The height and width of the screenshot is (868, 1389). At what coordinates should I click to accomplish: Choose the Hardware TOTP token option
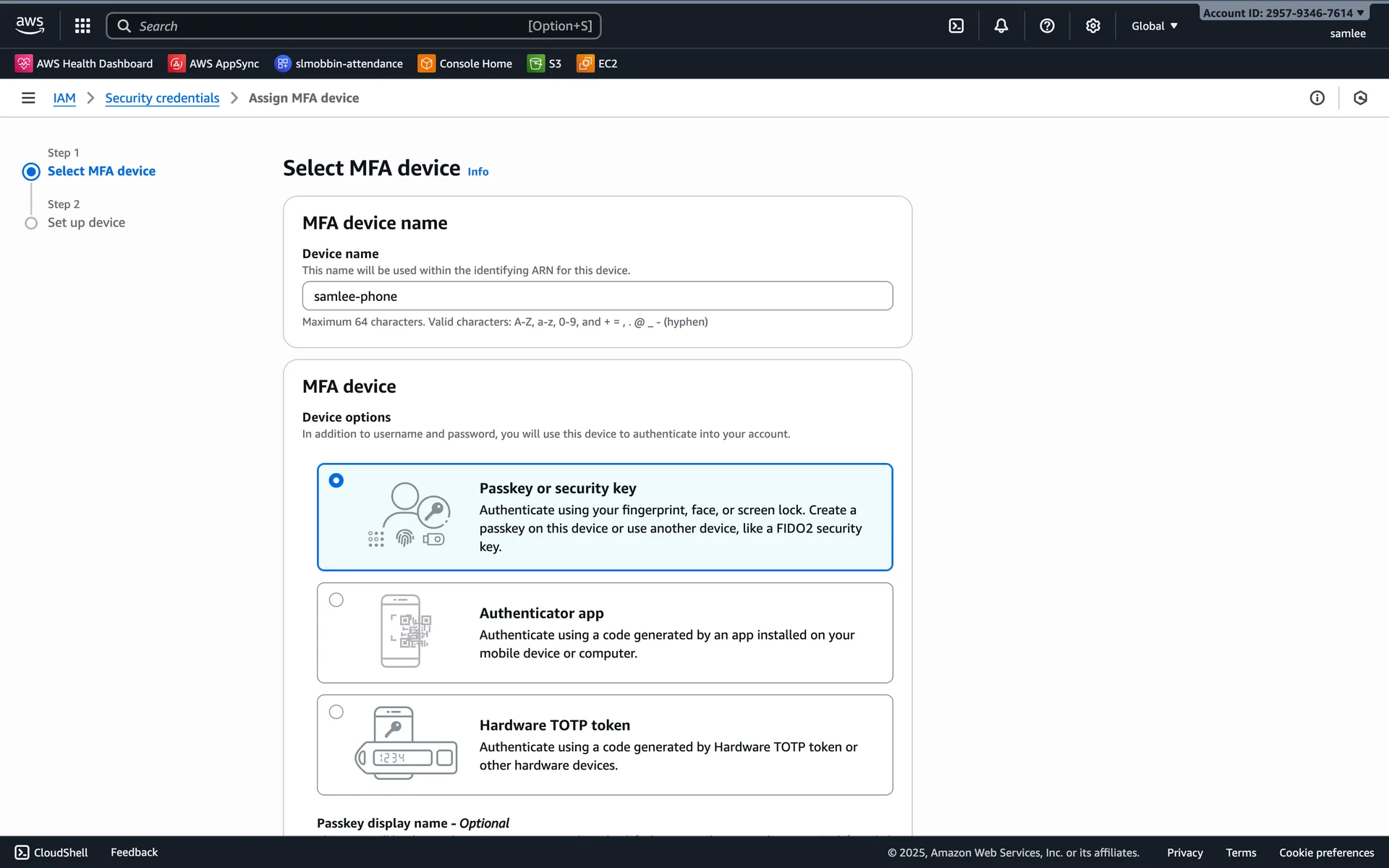tap(336, 712)
